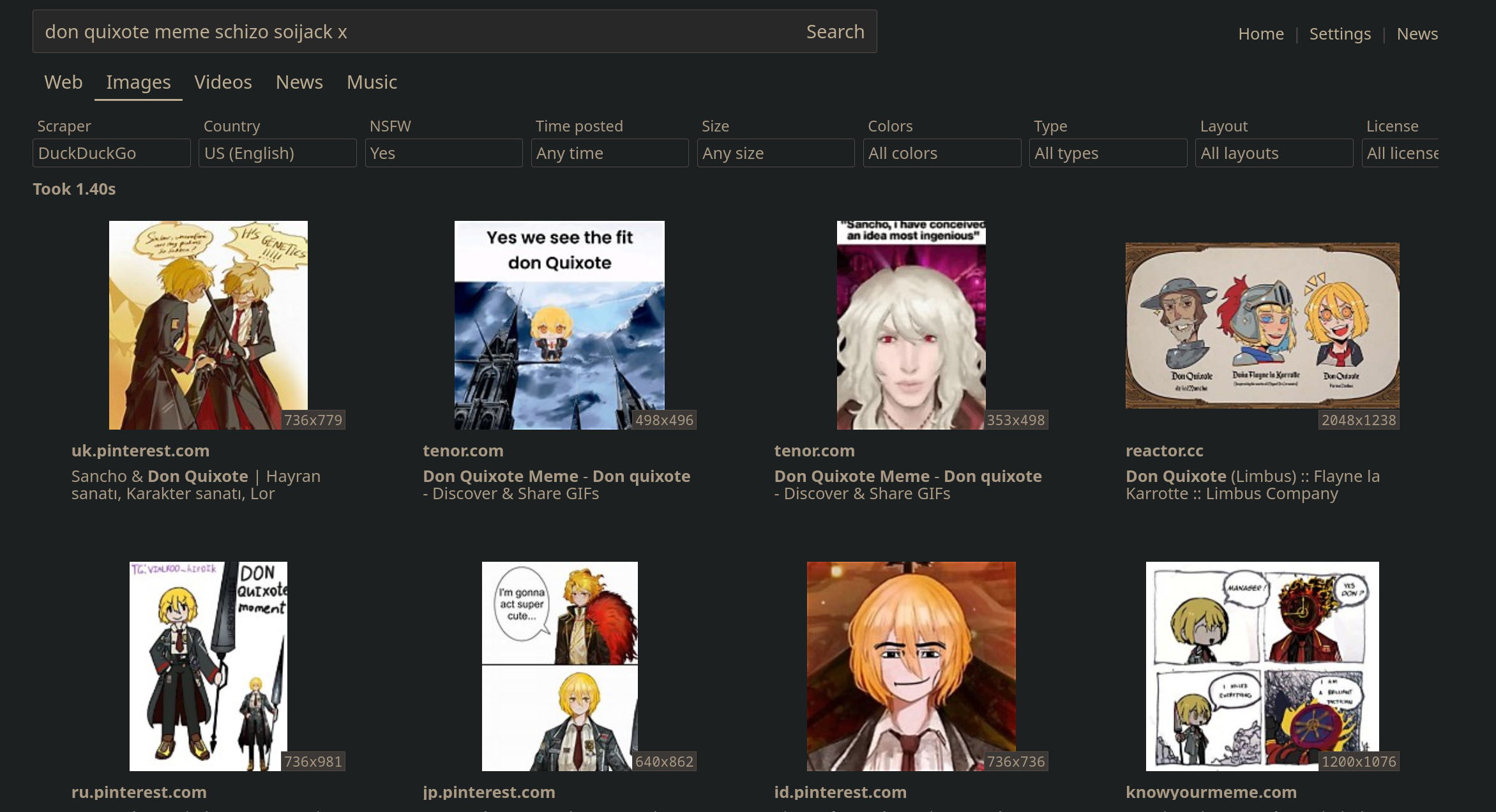Image resolution: width=1496 pixels, height=812 pixels.
Task: Click the jp.pinterest.com source link
Action: click(x=489, y=792)
